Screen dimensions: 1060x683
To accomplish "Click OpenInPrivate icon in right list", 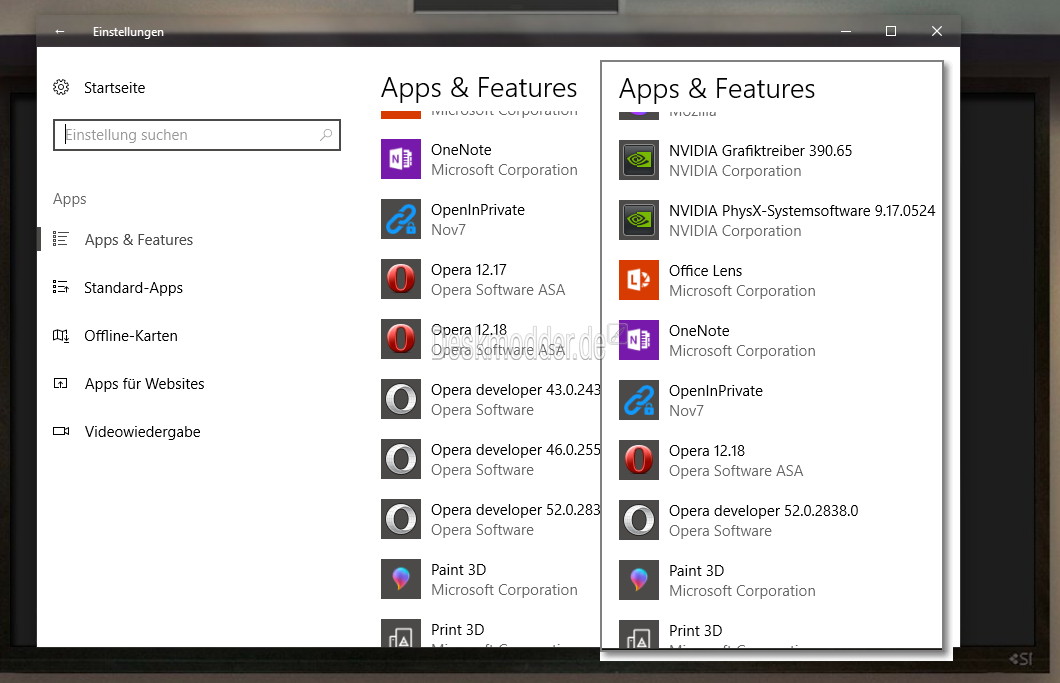I will pyautogui.click(x=639, y=400).
